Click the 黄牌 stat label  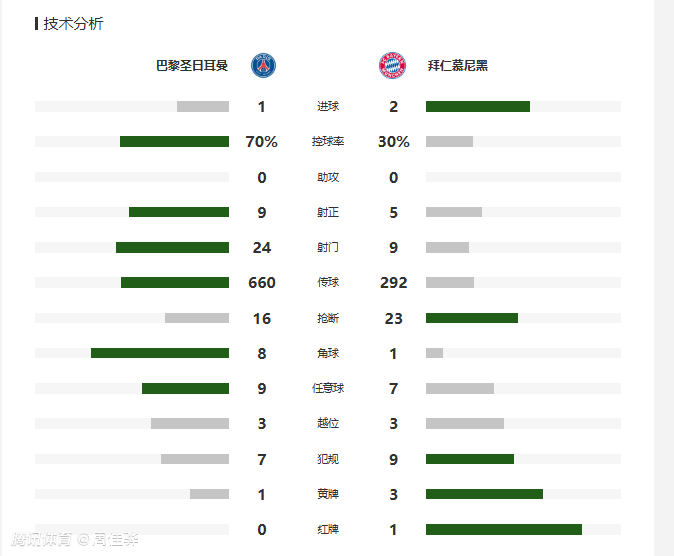(x=328, y=494)
